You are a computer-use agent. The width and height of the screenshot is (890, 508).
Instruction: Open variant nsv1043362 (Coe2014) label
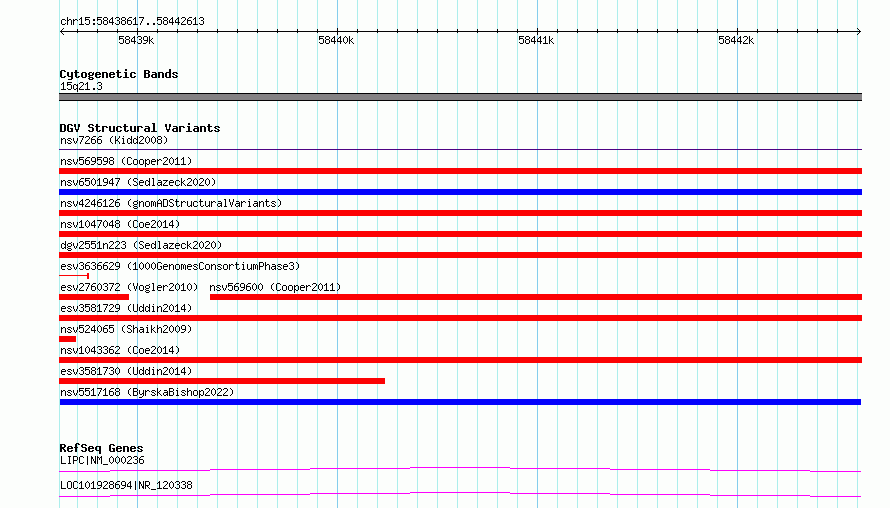tap(120, 350)
